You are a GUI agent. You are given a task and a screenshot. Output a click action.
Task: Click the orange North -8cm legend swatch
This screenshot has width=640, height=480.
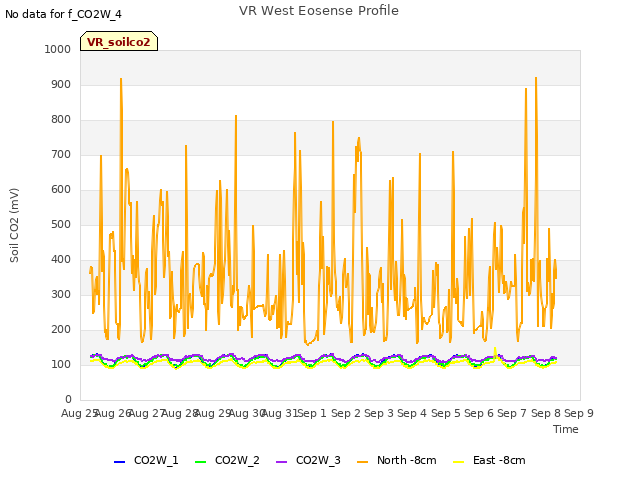pyautogui.click(x=362, y=461)
